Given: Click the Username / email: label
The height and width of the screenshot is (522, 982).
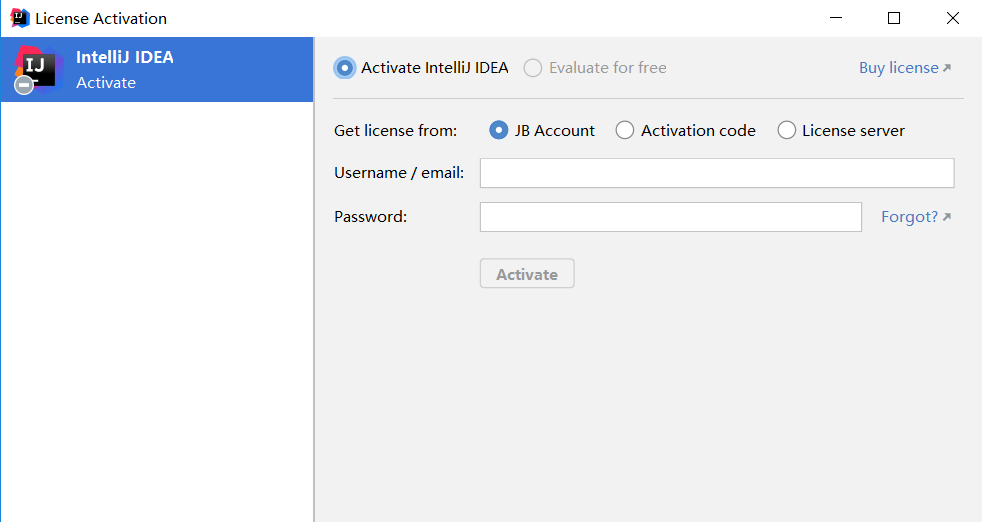Looking at the screenshot, I should click(x=400, y=173).
